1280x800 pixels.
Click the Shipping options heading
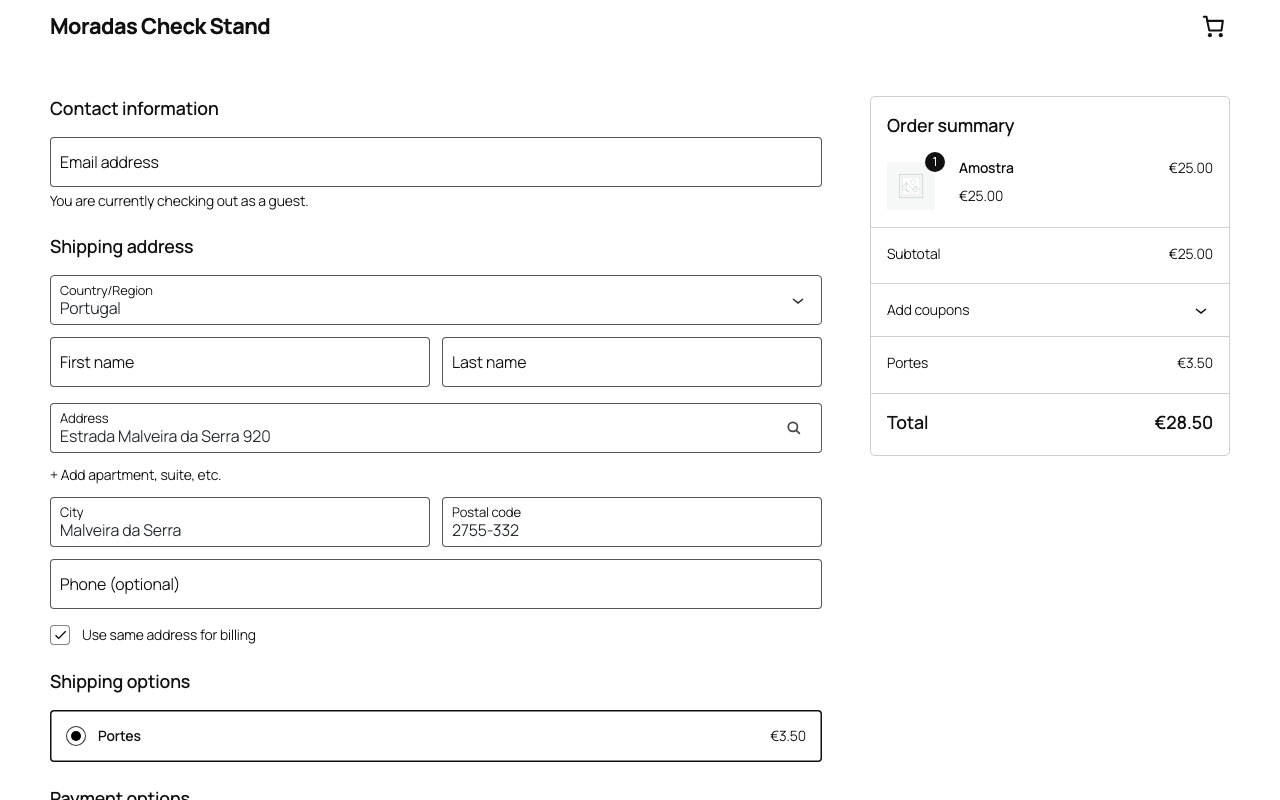(x=120, y=682)
